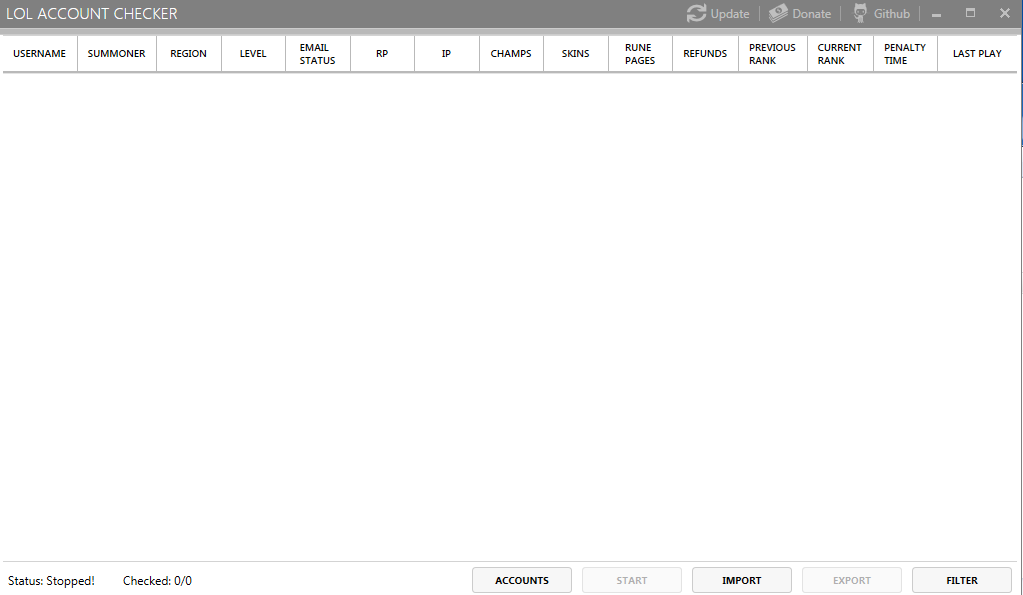Open the FILTER button
This screenshot has height=595, width=1023.
click(962, 580)
